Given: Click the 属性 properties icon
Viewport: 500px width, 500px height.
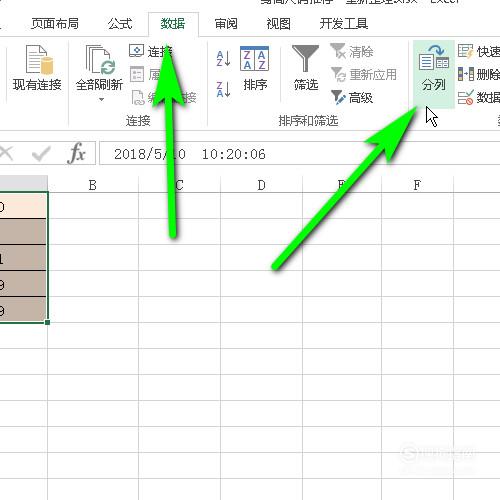Looking at the screenshot, I should tap(137, 74).
